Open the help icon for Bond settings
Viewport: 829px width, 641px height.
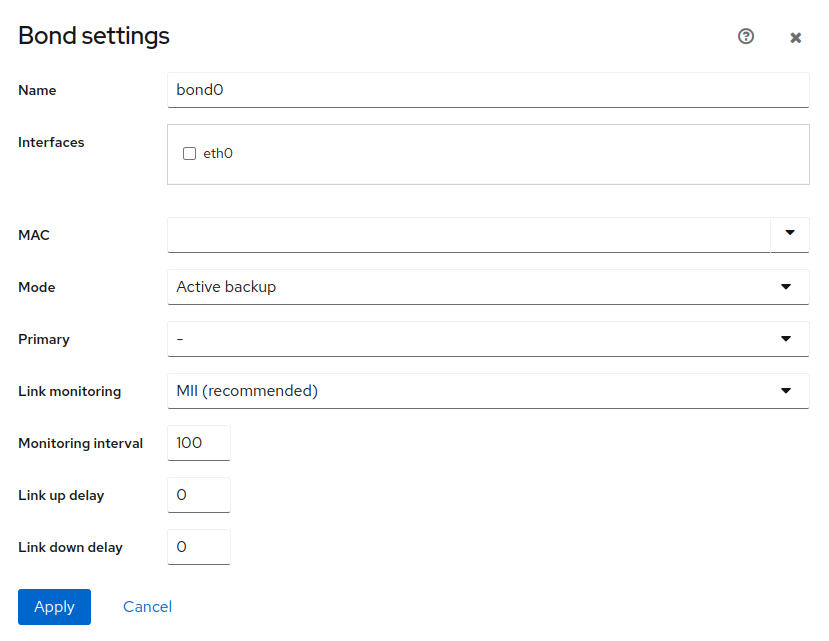745,37
